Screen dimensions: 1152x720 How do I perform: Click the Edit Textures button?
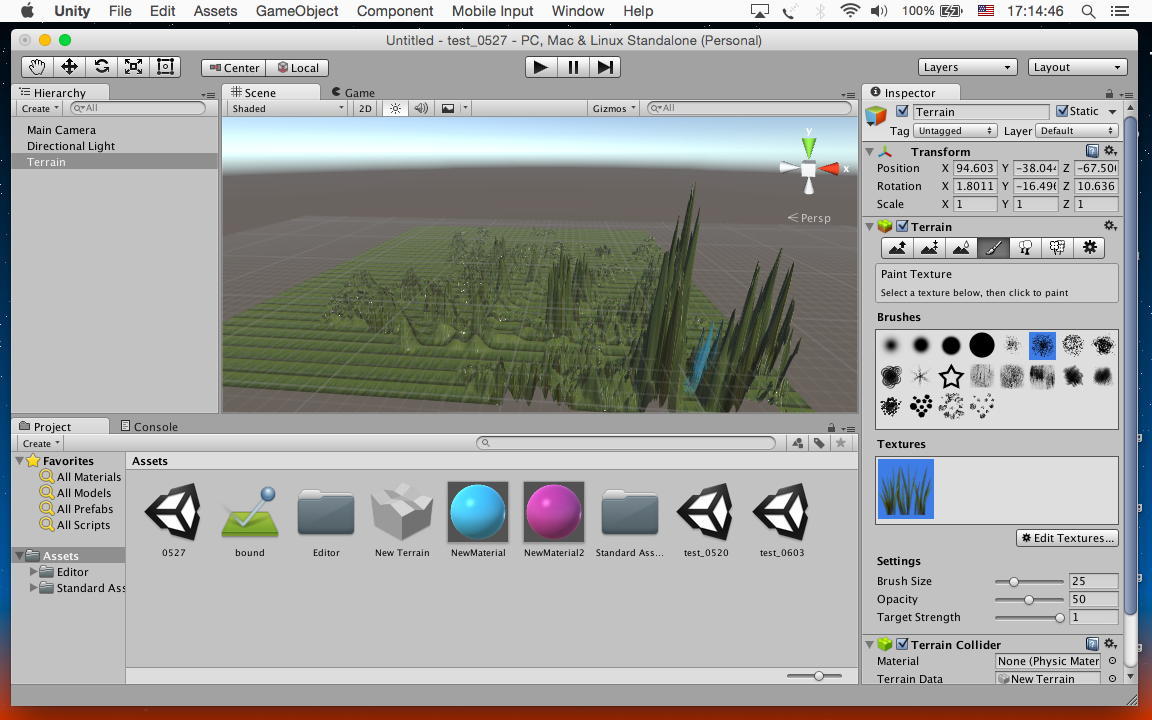pyautogui.click(x=1068, y=538)
